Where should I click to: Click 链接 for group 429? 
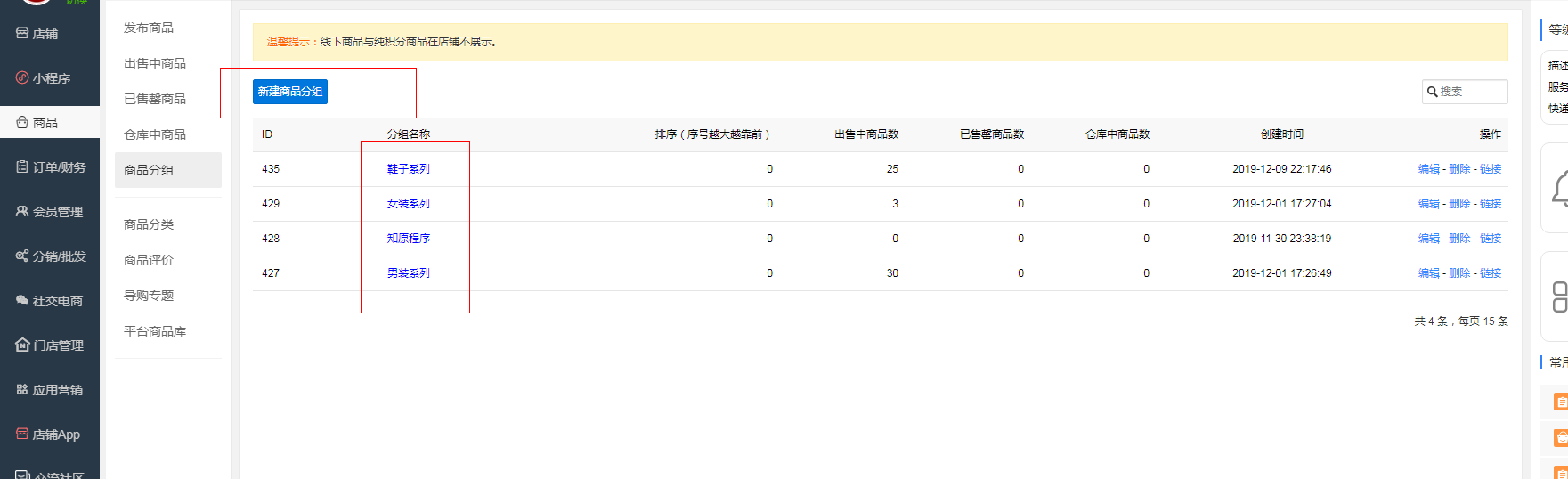click(1491, 204)
